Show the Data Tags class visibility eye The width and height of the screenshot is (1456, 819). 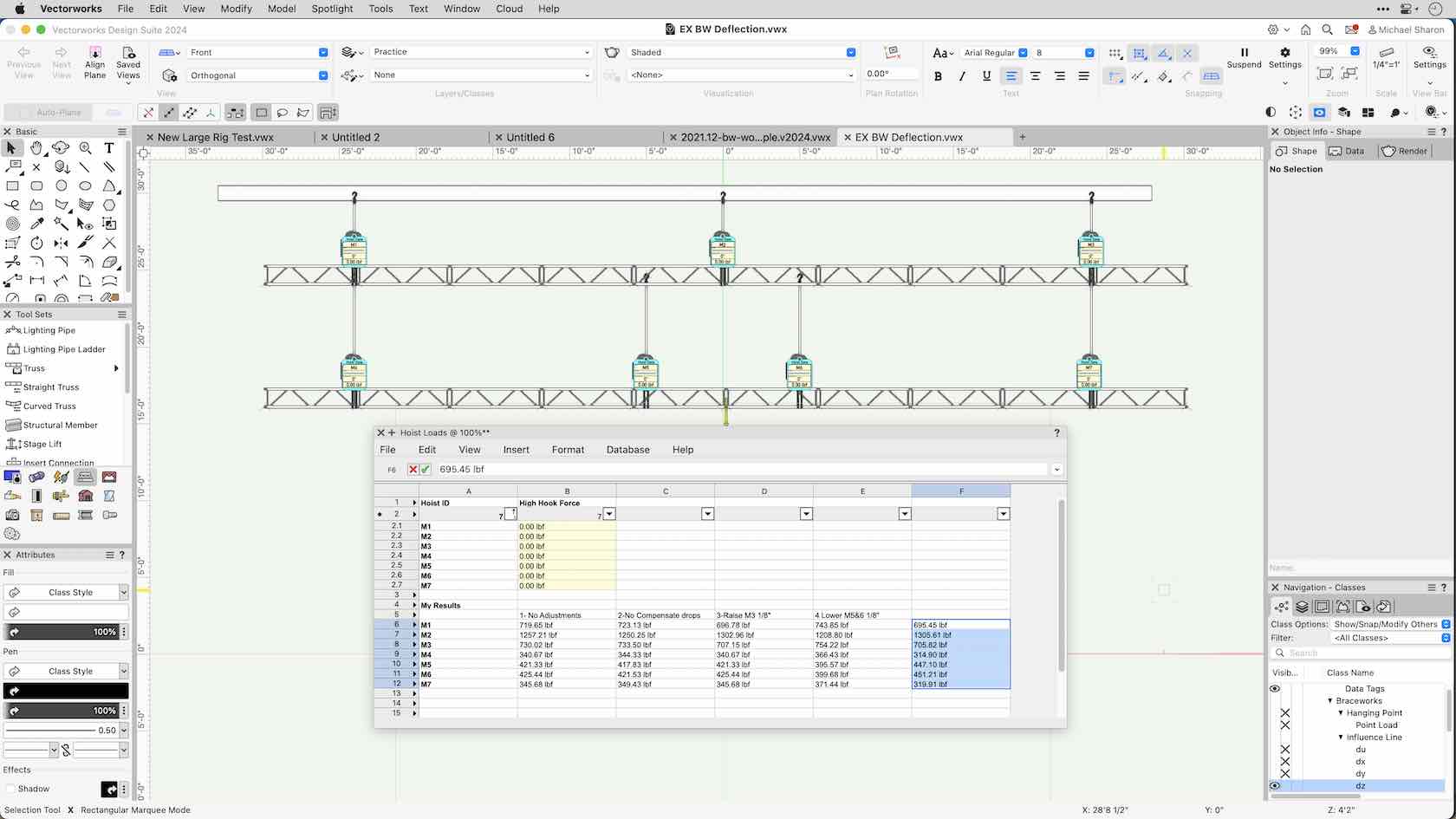[x=1274, y=688]
